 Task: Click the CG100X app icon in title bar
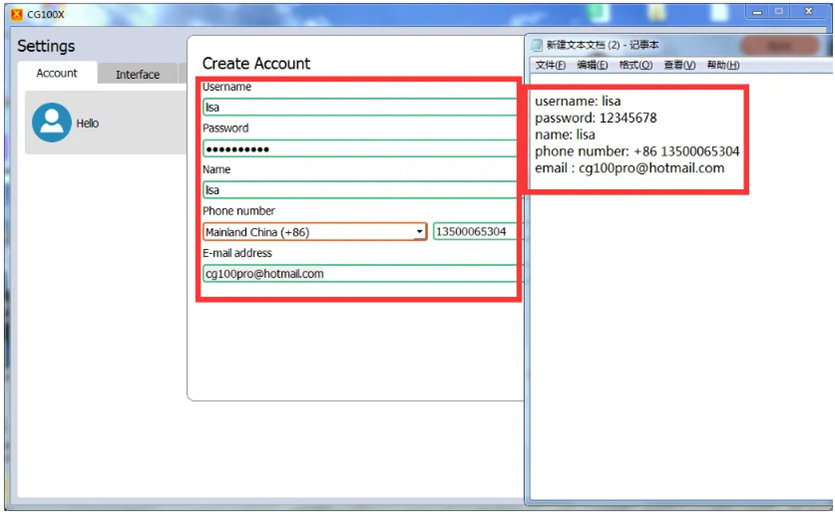pyautogui.click(x=17, y=14)
